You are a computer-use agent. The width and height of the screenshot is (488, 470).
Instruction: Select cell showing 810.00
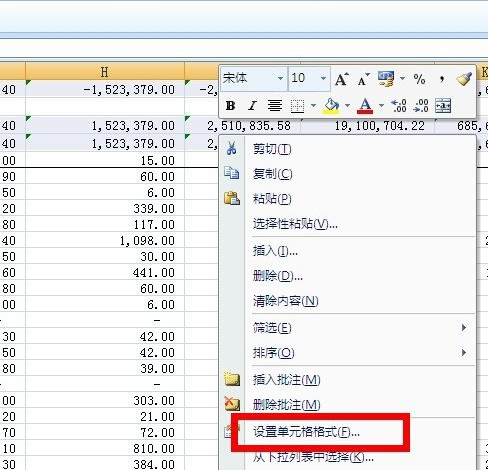pyautogui.click(x=105, y=449)
